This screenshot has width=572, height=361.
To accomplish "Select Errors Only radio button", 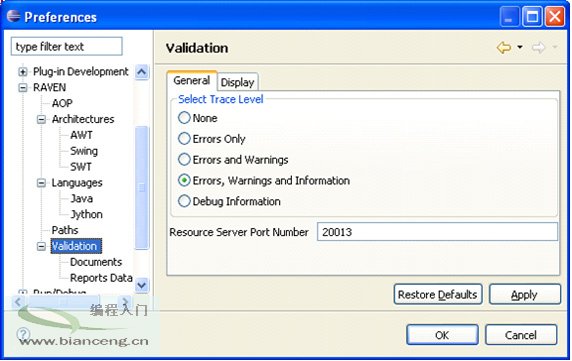I will click(x=184, y=139).
